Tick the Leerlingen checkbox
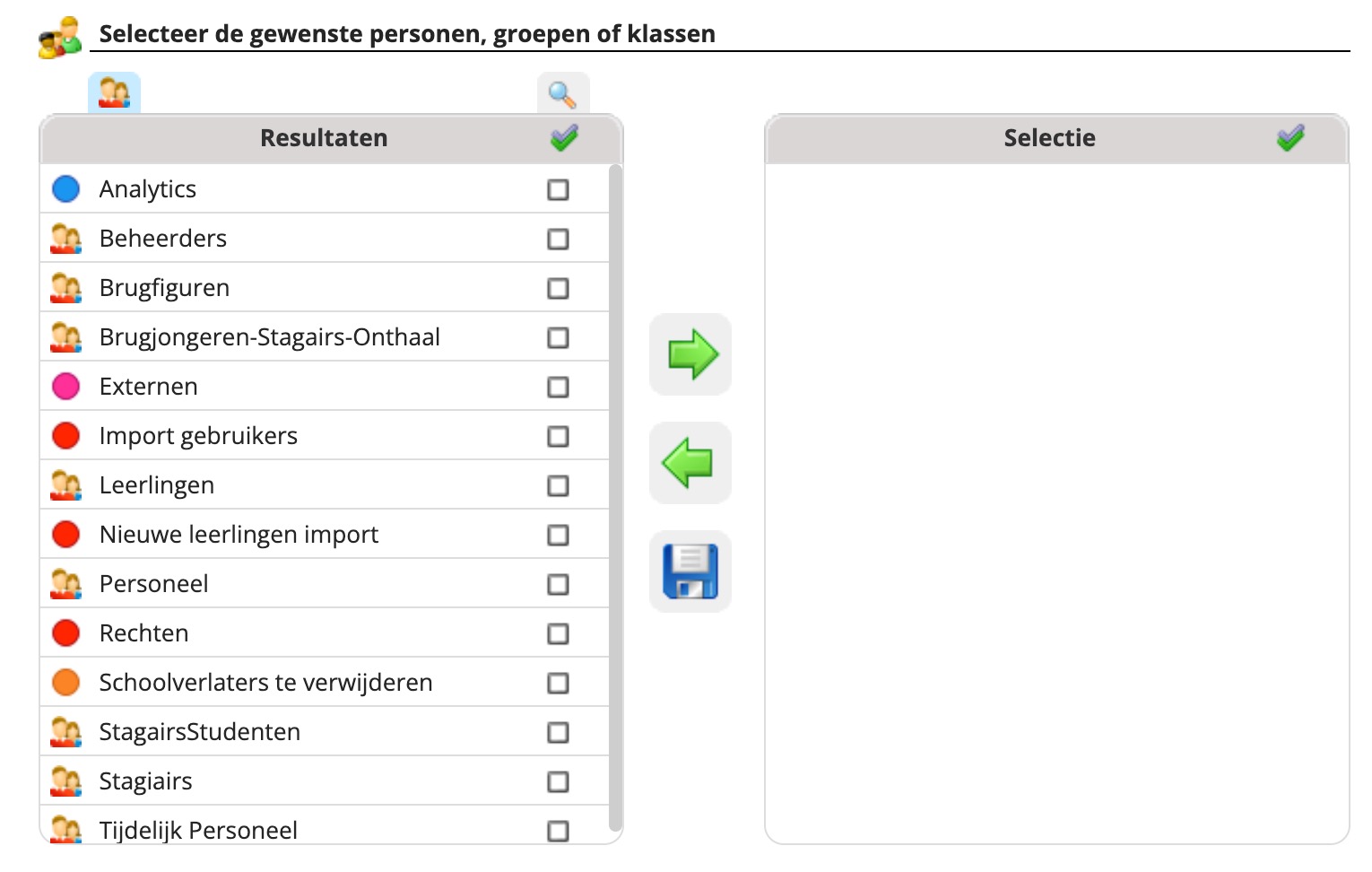The image size is (1372, 872). coord(558,485)
